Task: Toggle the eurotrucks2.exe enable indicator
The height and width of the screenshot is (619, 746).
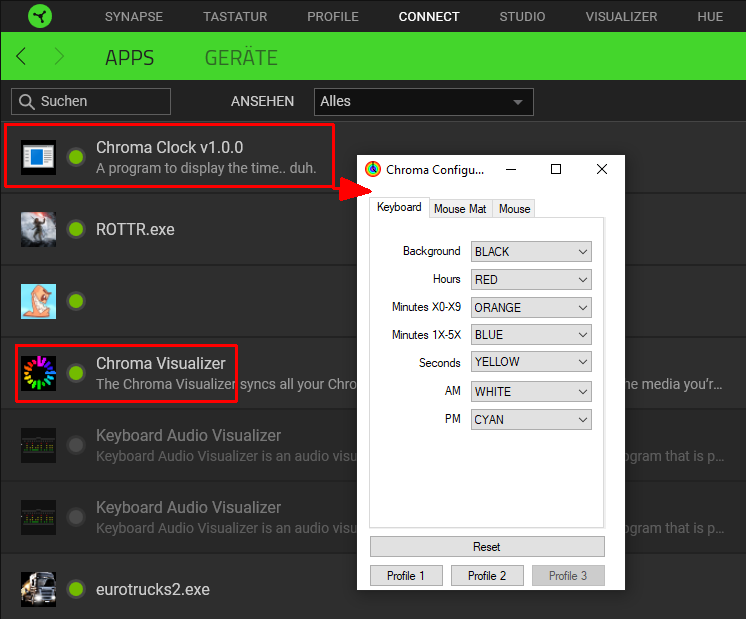Action: click(x=75, y=589)
